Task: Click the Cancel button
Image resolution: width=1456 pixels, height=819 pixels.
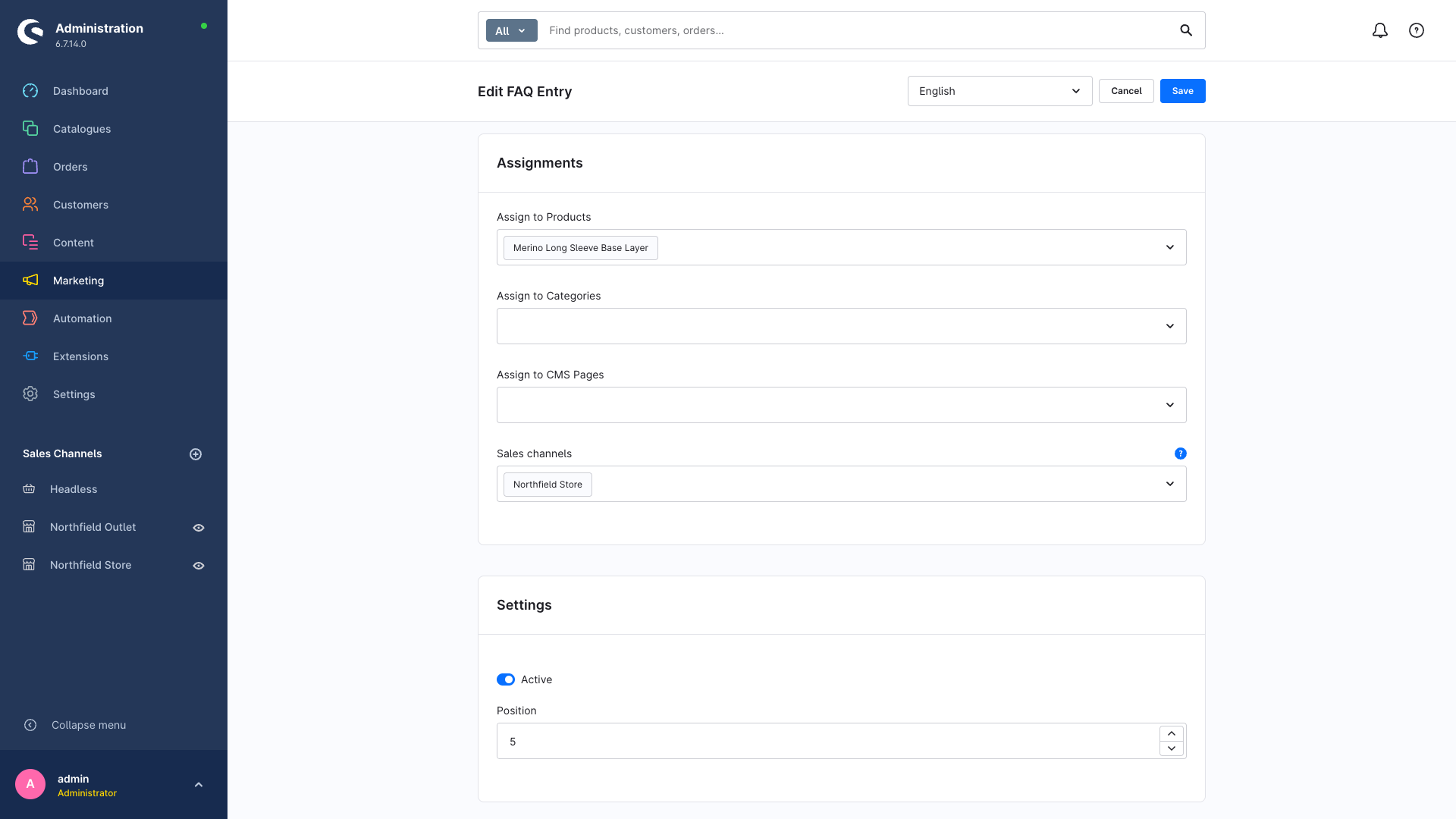Action: (1126, 91)
